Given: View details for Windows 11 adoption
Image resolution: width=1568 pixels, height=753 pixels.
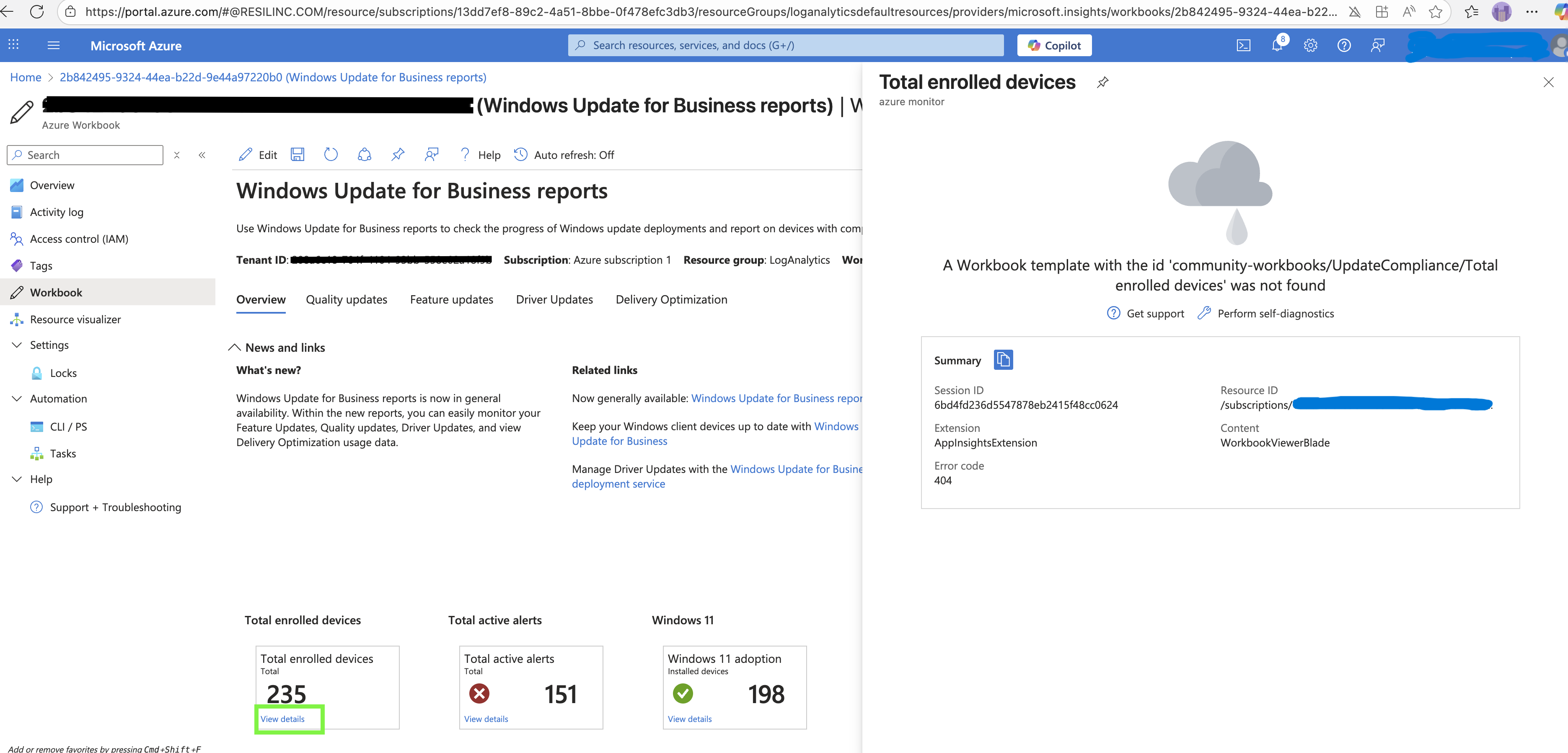Looking at the screenshot, I should pos(689,719).
